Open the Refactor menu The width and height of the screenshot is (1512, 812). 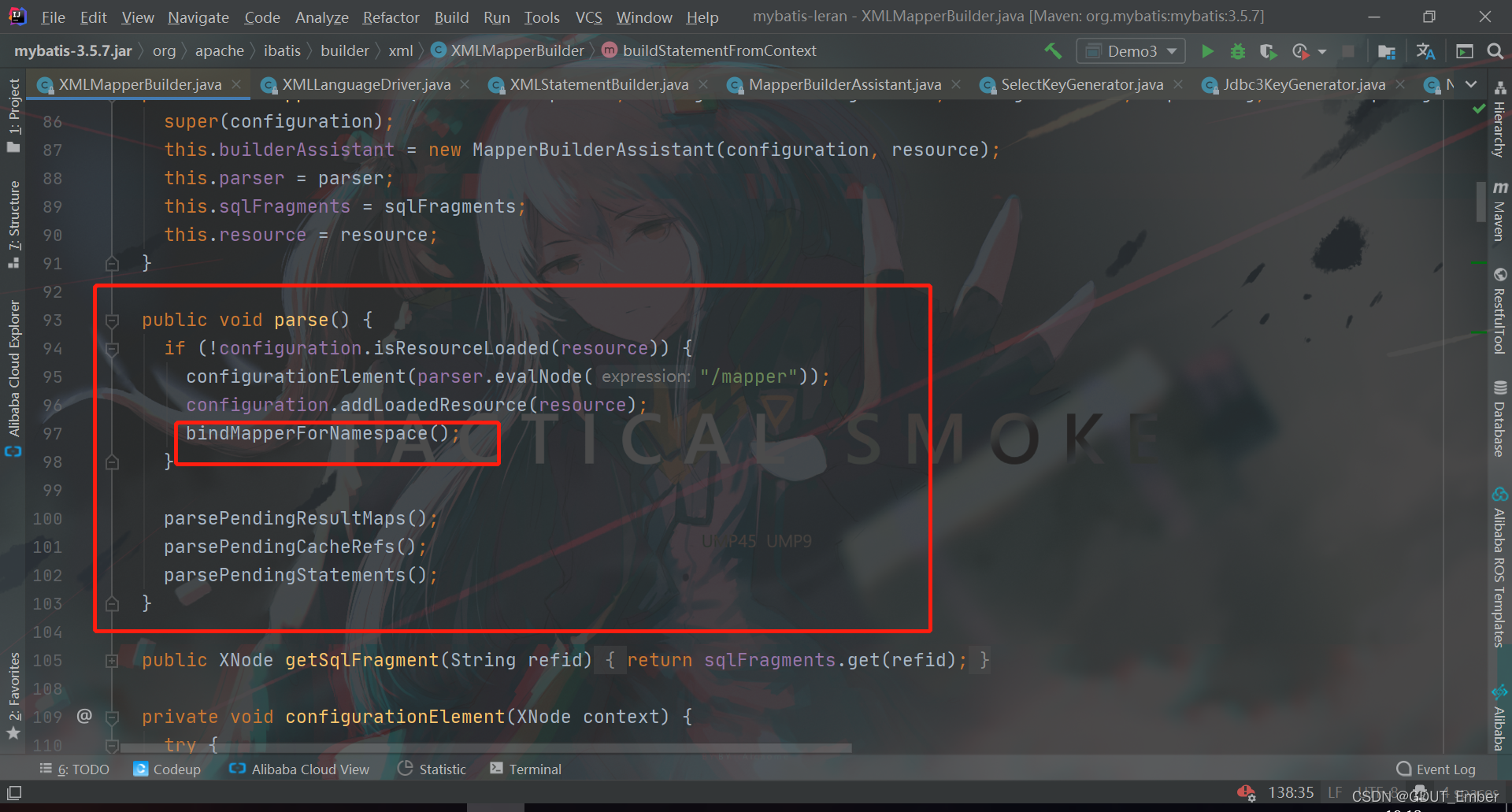coord(391,17)
